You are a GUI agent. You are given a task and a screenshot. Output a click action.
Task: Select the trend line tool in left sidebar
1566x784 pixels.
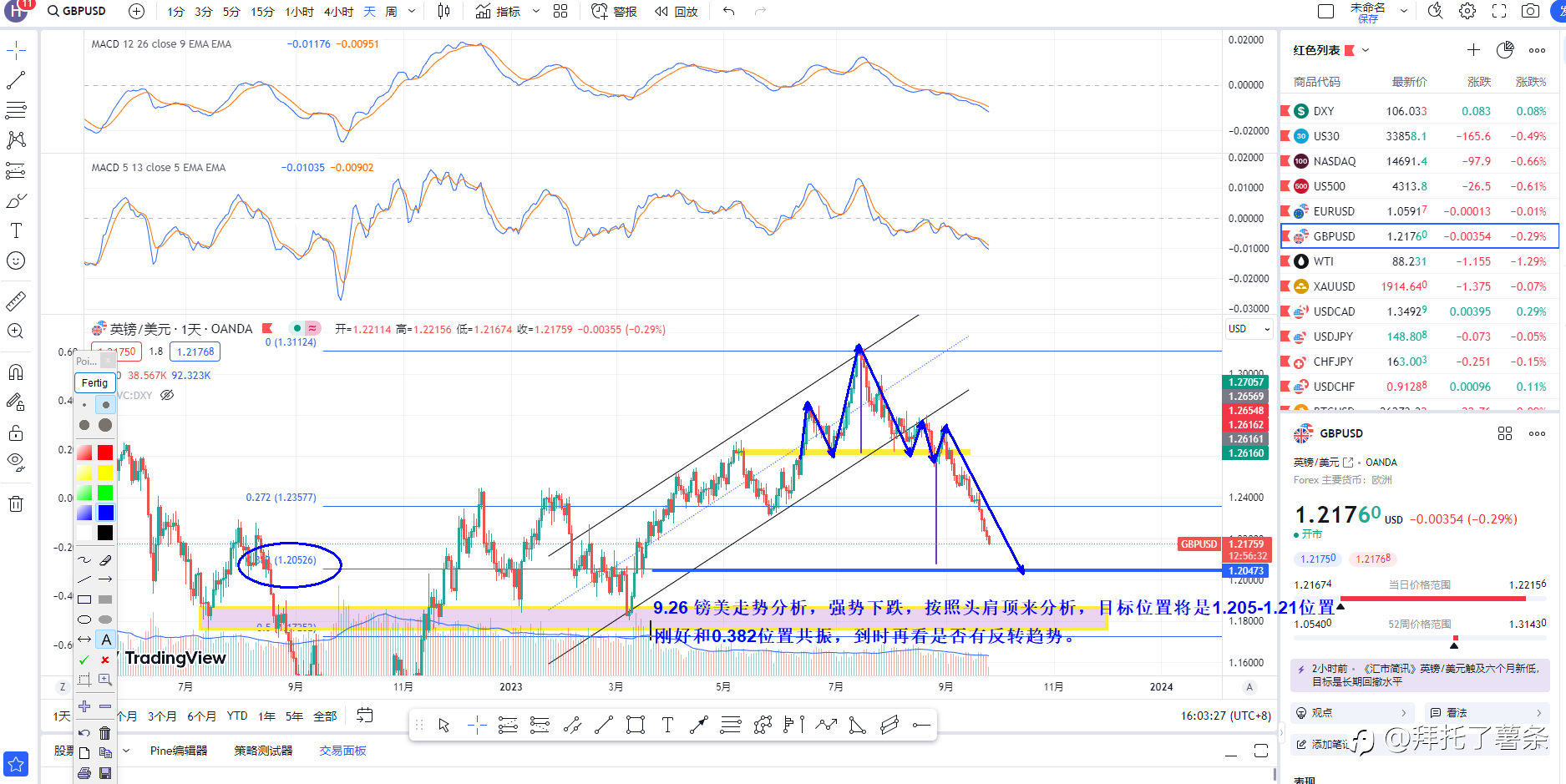point(16,80)
